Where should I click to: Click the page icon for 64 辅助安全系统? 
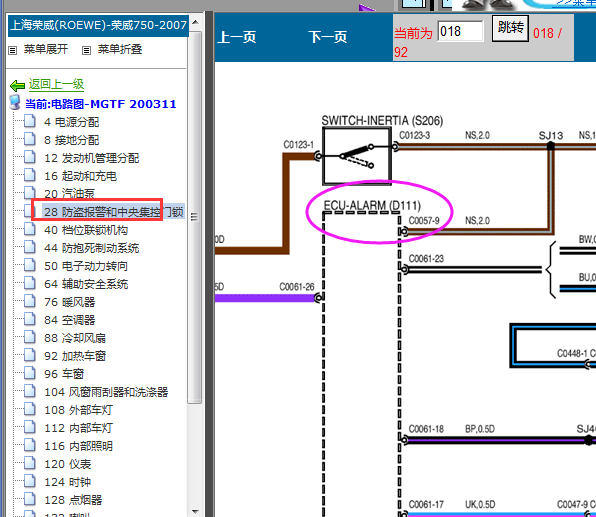click(x=30, y=283)
